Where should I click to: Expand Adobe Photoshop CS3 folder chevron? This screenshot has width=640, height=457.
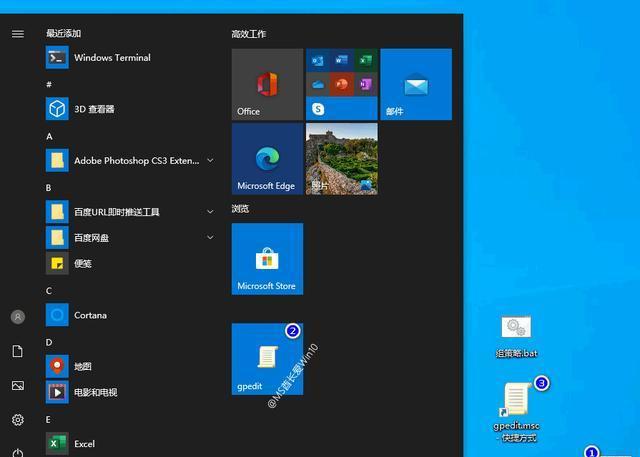click(210, 160)
